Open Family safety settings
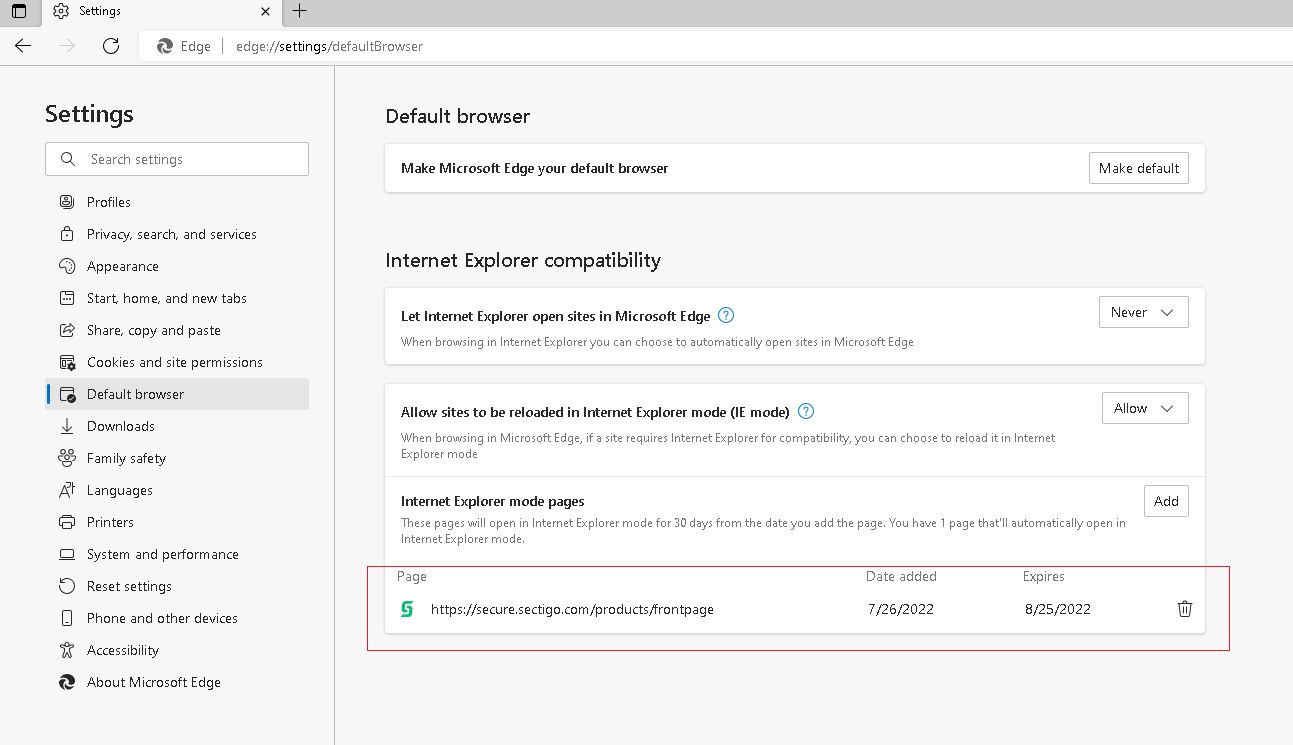The image size is (1293, 745). [x=177, y=458]
